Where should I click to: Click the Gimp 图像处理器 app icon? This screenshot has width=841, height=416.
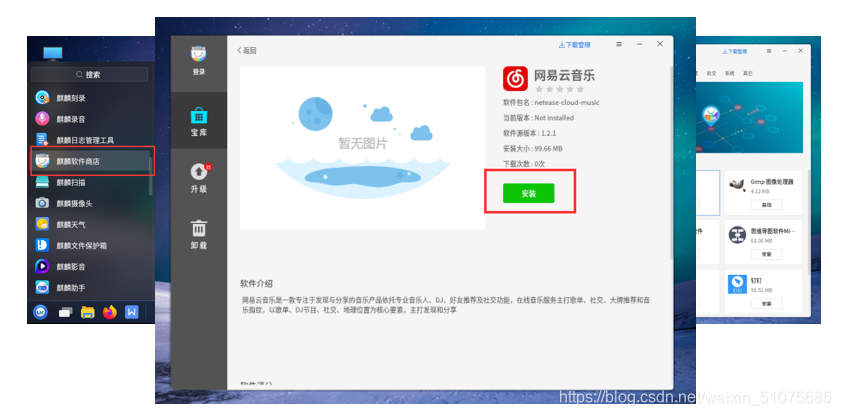[x=737, y=185]
